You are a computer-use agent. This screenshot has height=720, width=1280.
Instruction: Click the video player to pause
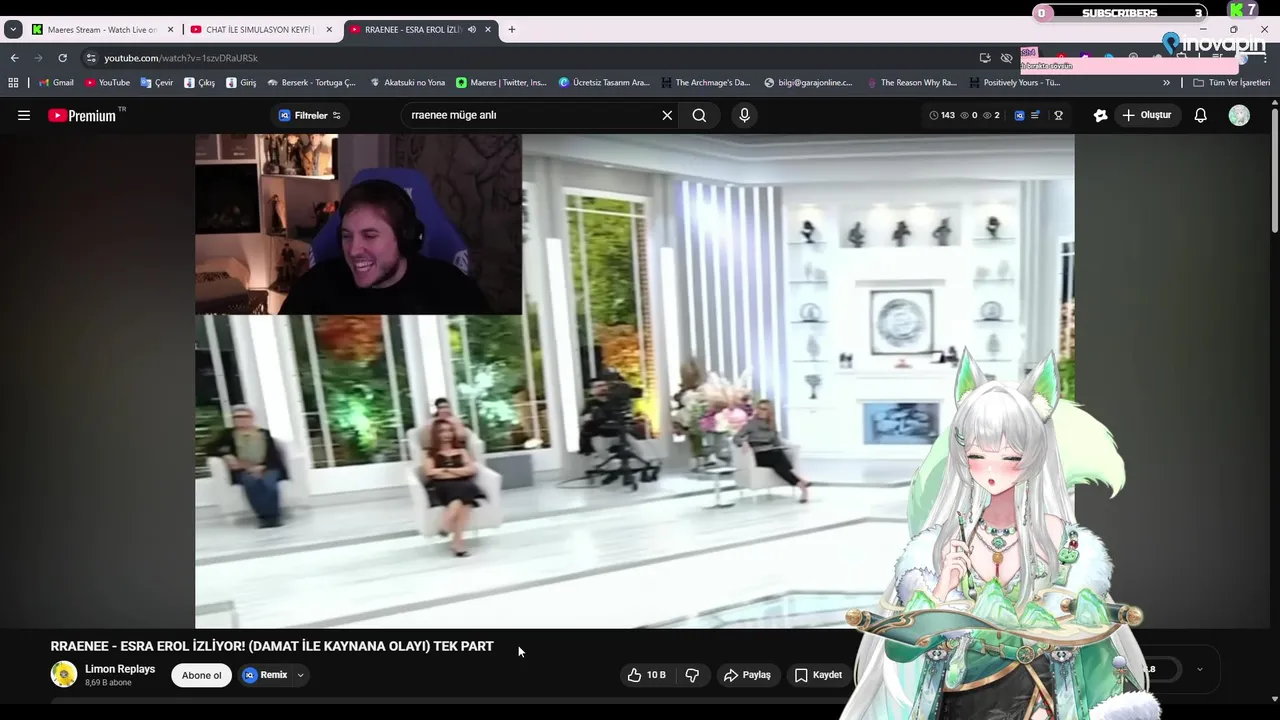pos(634,381)
